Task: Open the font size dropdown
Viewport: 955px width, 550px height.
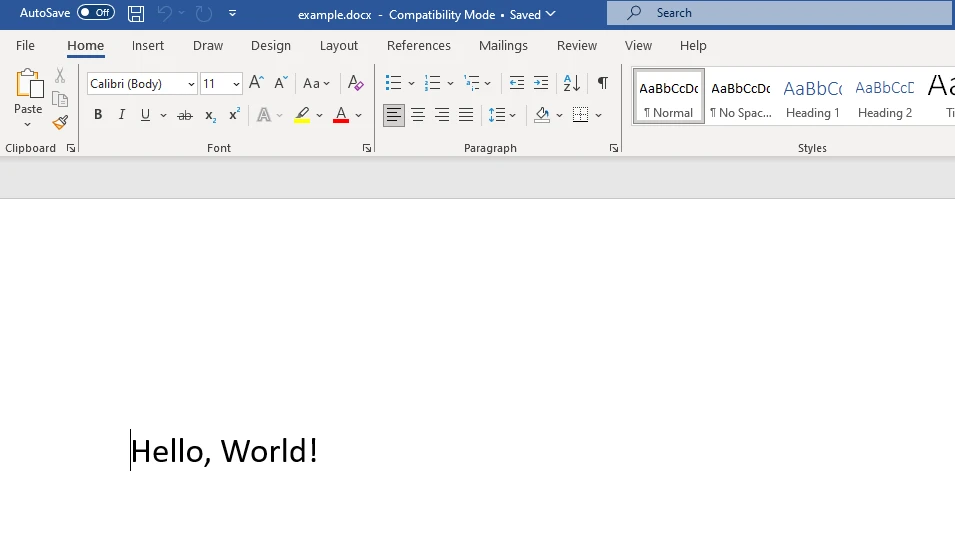Action: pyautogui.click(x=236, y=84)
